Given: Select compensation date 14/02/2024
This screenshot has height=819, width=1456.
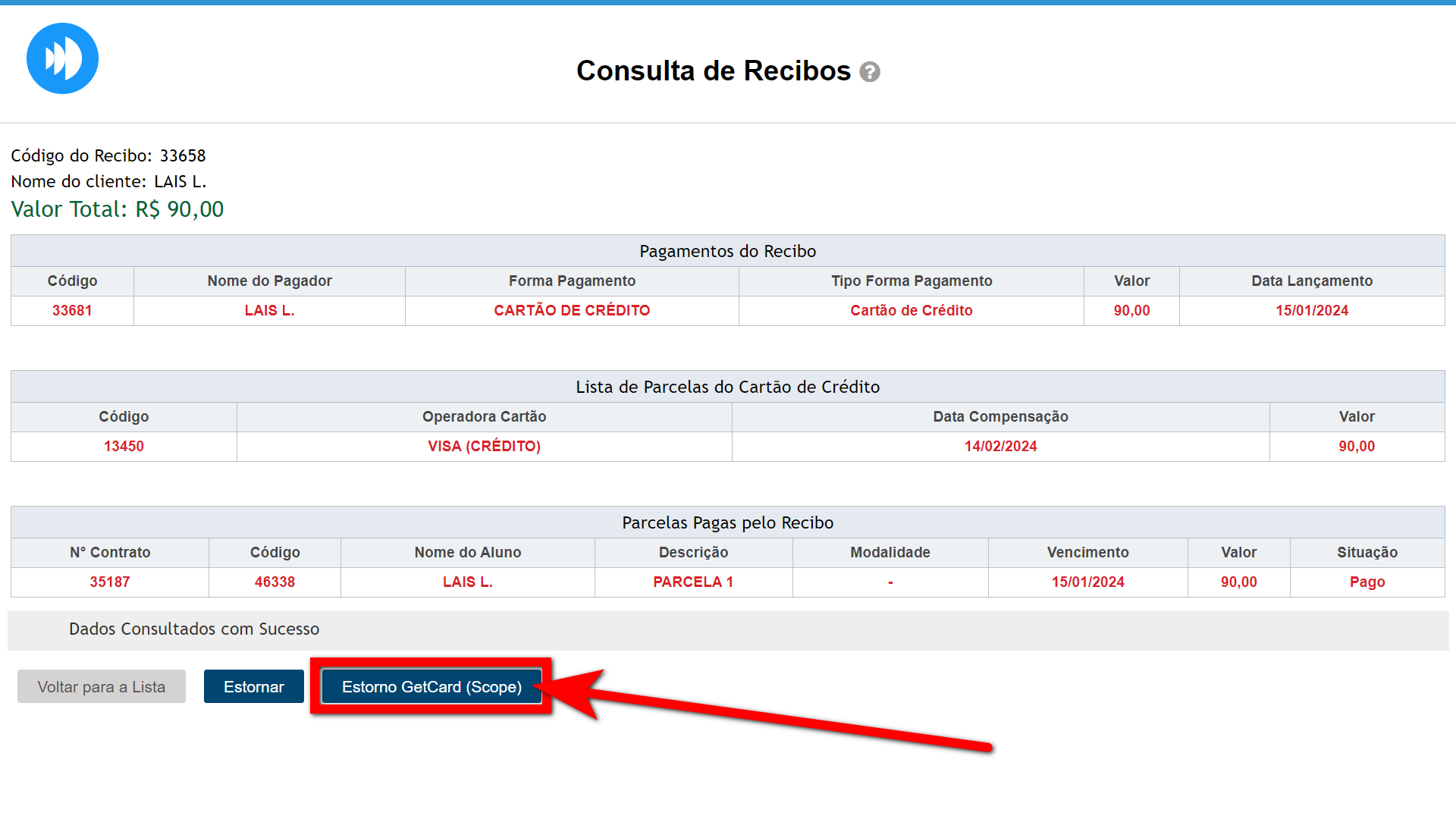Looking at the screenshot, I should pyautogui.click(x=1000, y=446).
